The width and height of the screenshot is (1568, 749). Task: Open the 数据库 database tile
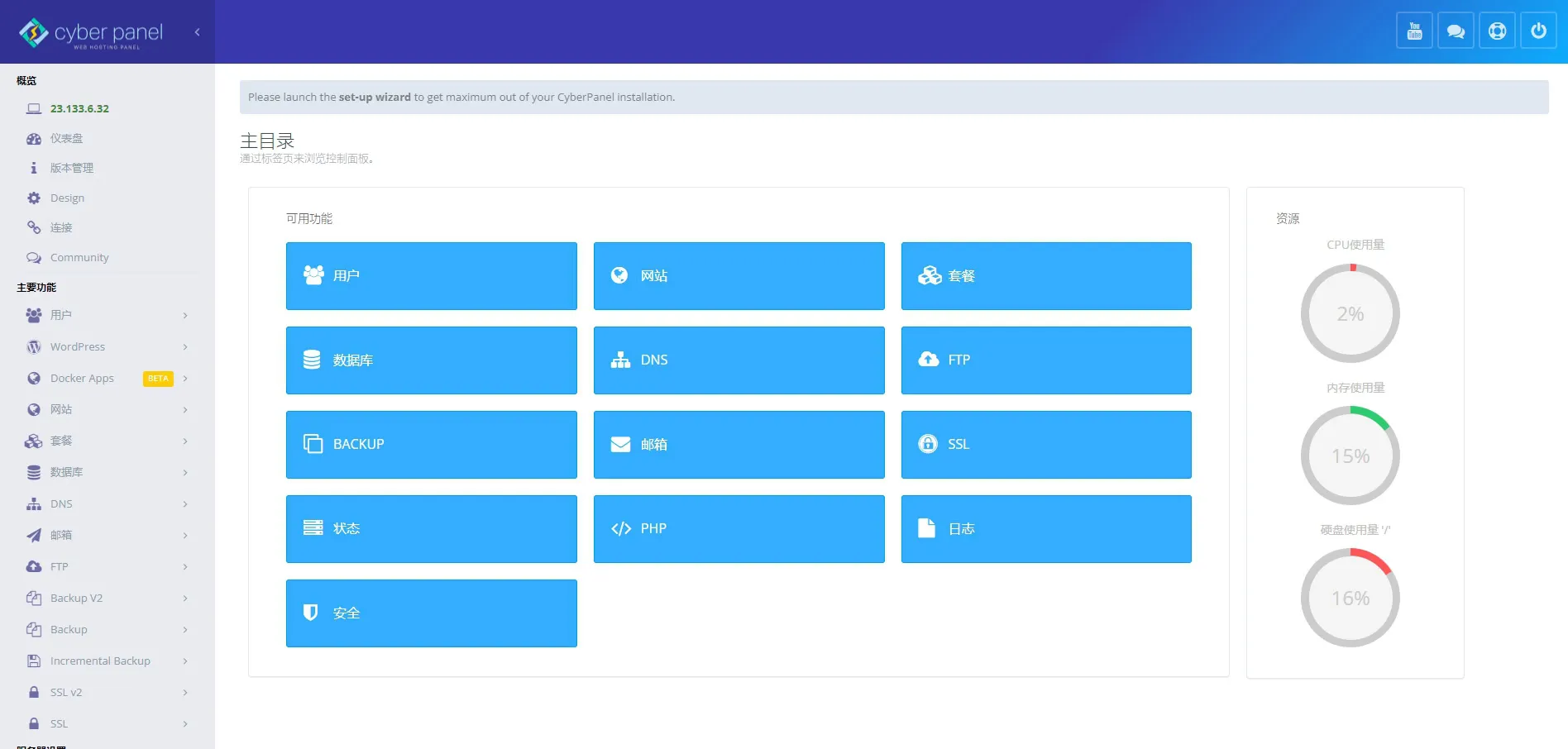pyautogui.click(x=431, y=360)
